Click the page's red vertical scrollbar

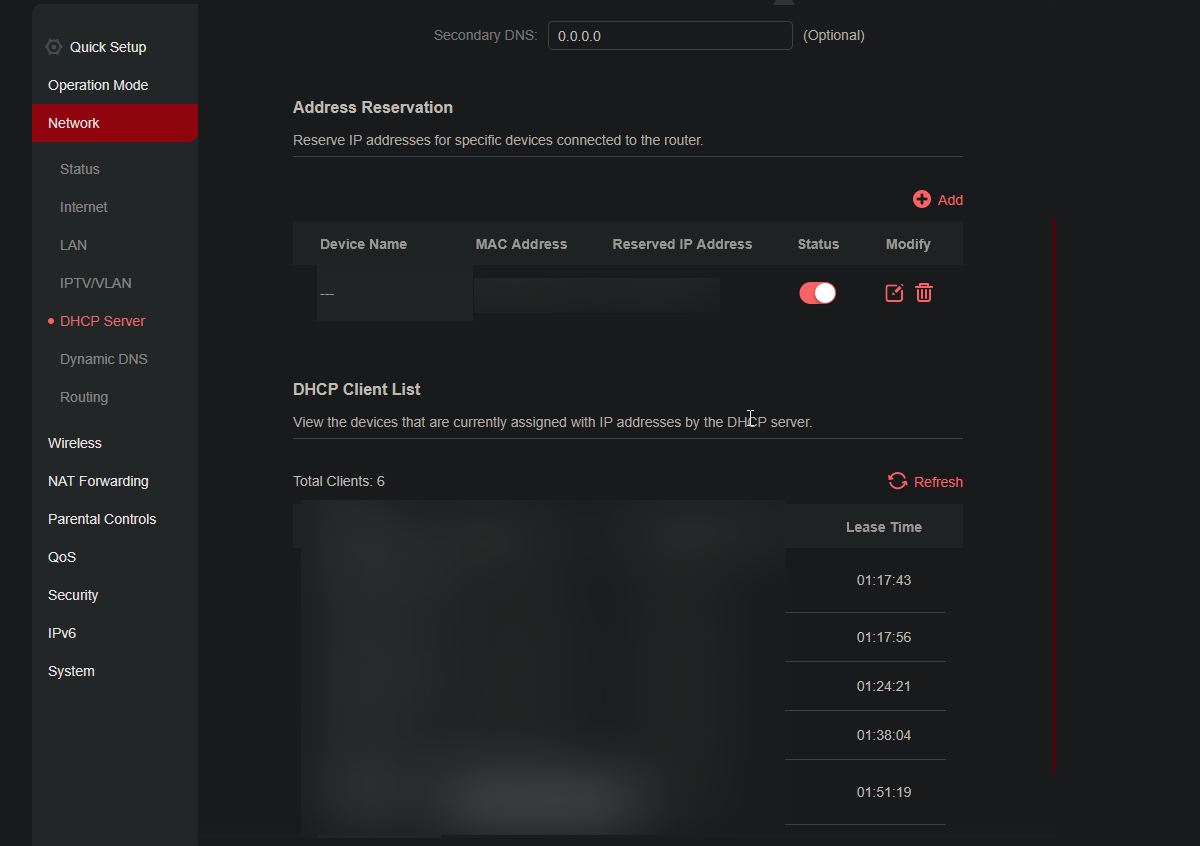(1054, 495)
